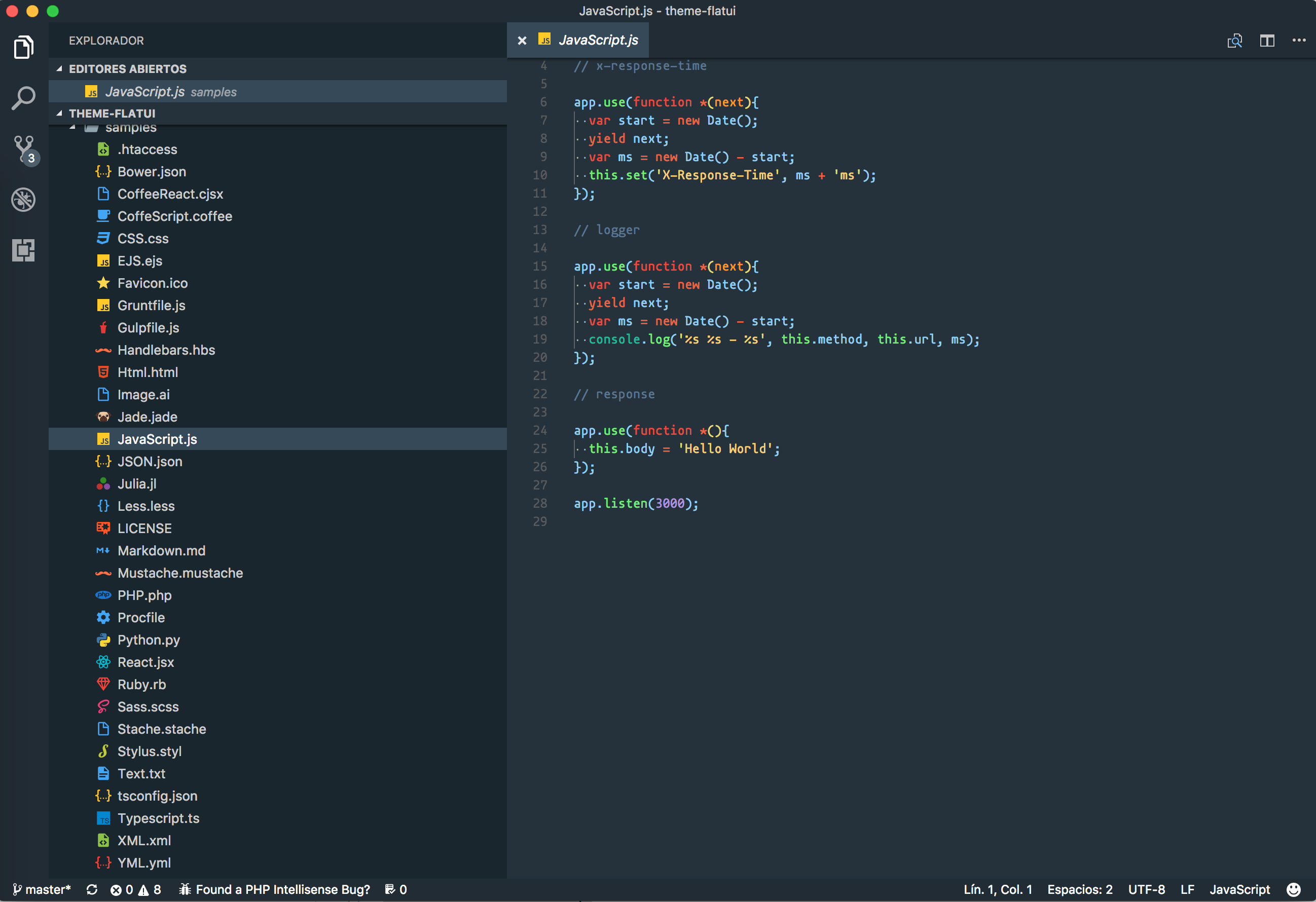Open the Extensions view icon
Viewport: 1316px width, 902px height.
point(23,250)
